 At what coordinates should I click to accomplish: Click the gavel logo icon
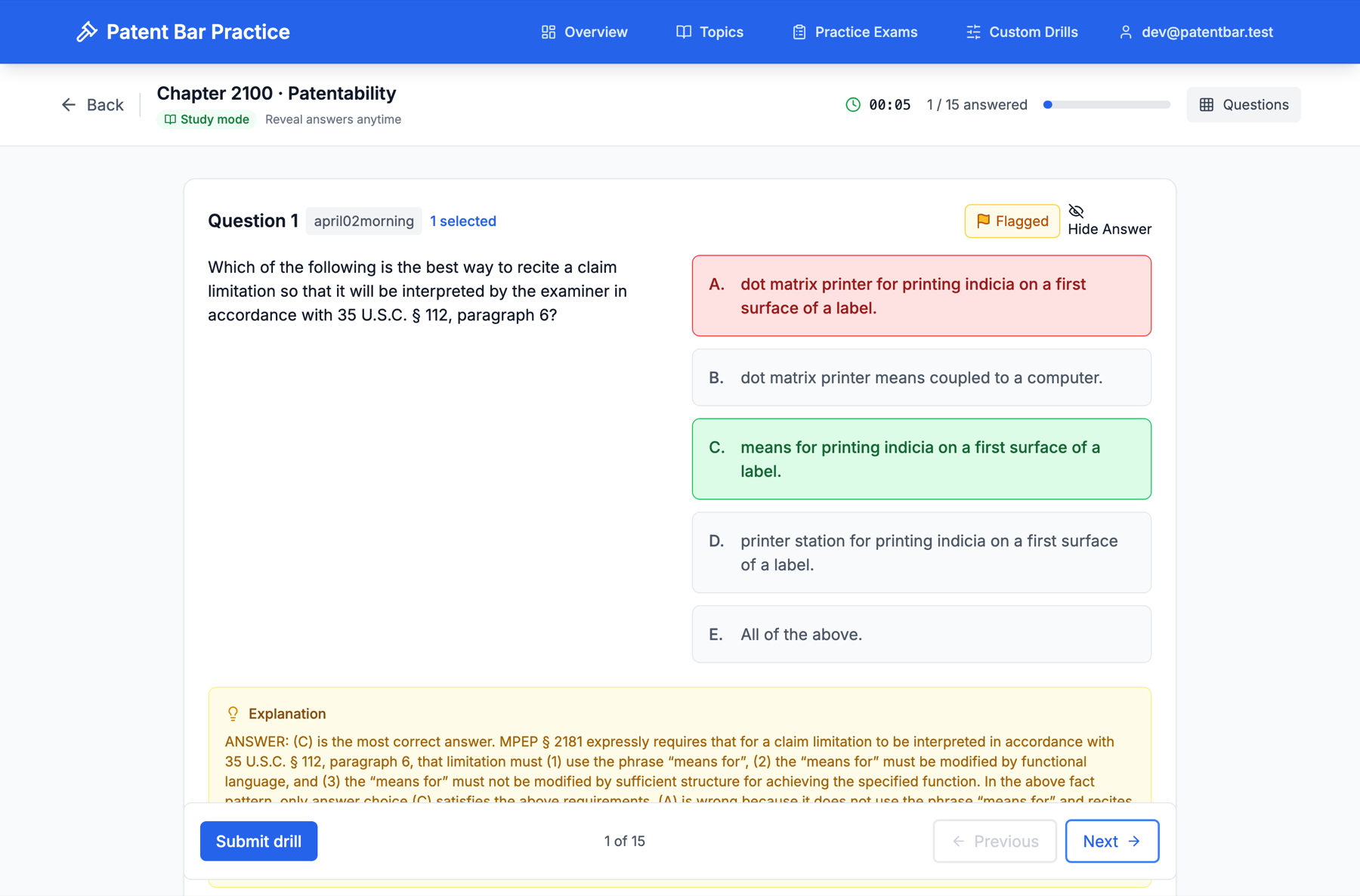point(87,32)
